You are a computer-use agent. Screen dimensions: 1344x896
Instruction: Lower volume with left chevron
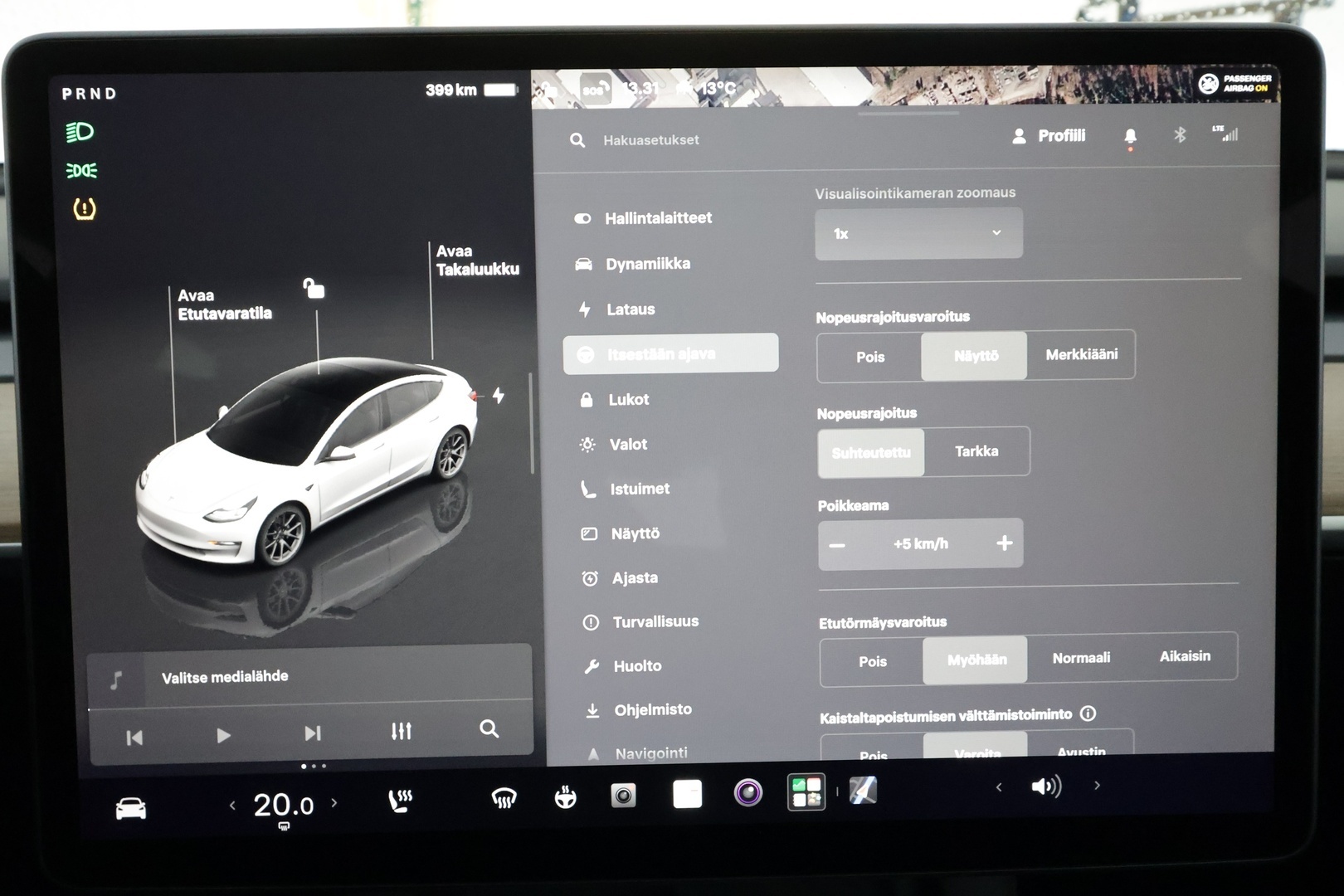[x=999, y=786]
